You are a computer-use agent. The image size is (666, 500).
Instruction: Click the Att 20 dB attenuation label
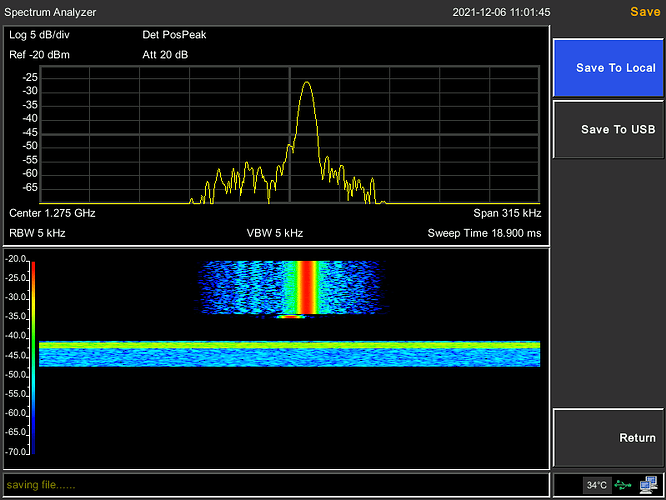coord(165,55)
